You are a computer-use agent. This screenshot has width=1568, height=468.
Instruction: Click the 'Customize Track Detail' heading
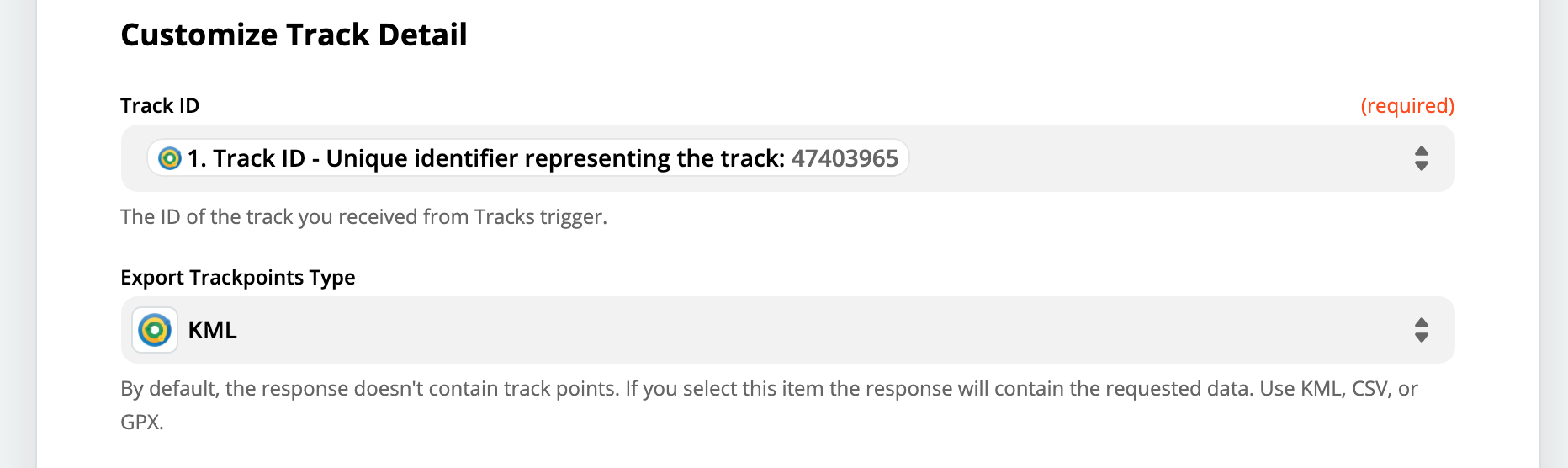click(294, 35)
